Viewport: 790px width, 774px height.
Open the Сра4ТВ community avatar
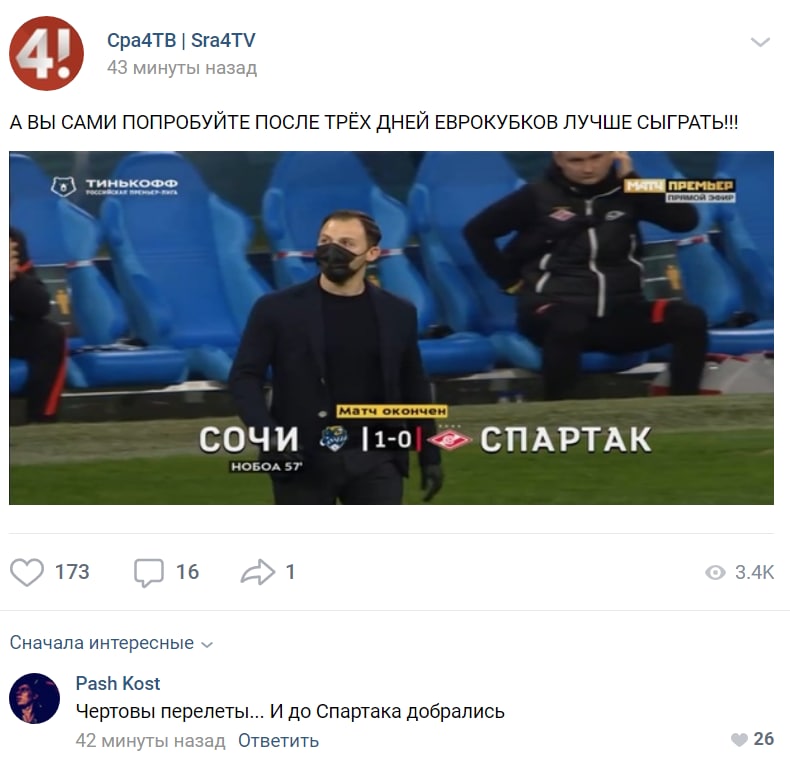[x=46, y=53]
